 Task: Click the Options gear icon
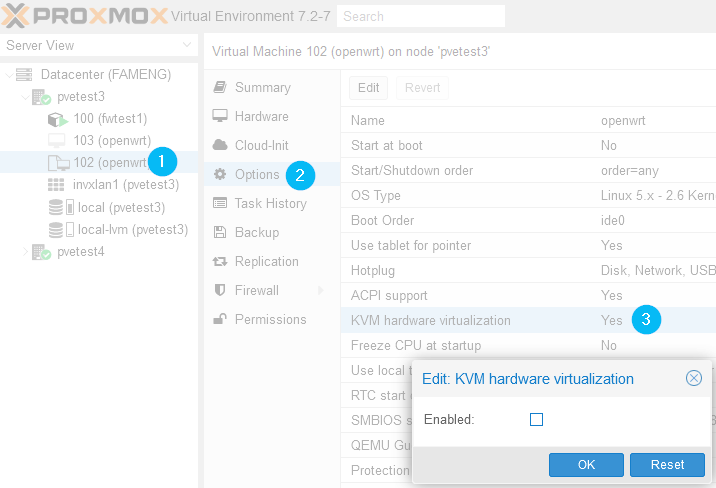click(220, 174)
